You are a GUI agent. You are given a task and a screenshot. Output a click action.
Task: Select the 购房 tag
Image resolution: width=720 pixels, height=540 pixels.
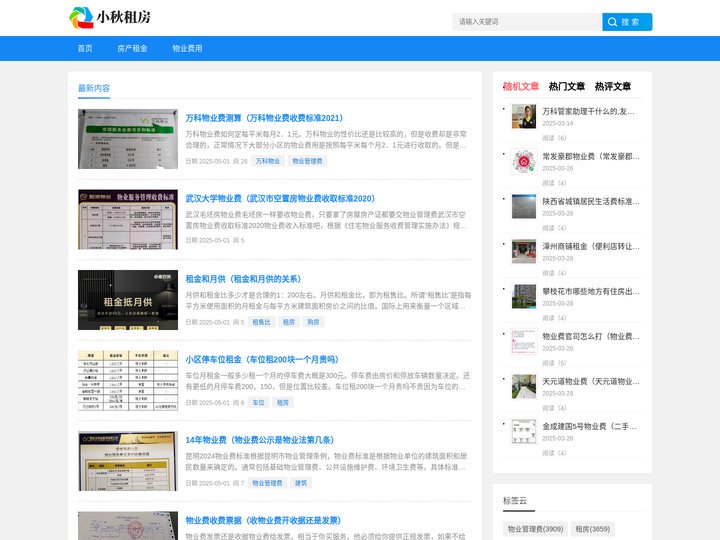tap(313, 322)
